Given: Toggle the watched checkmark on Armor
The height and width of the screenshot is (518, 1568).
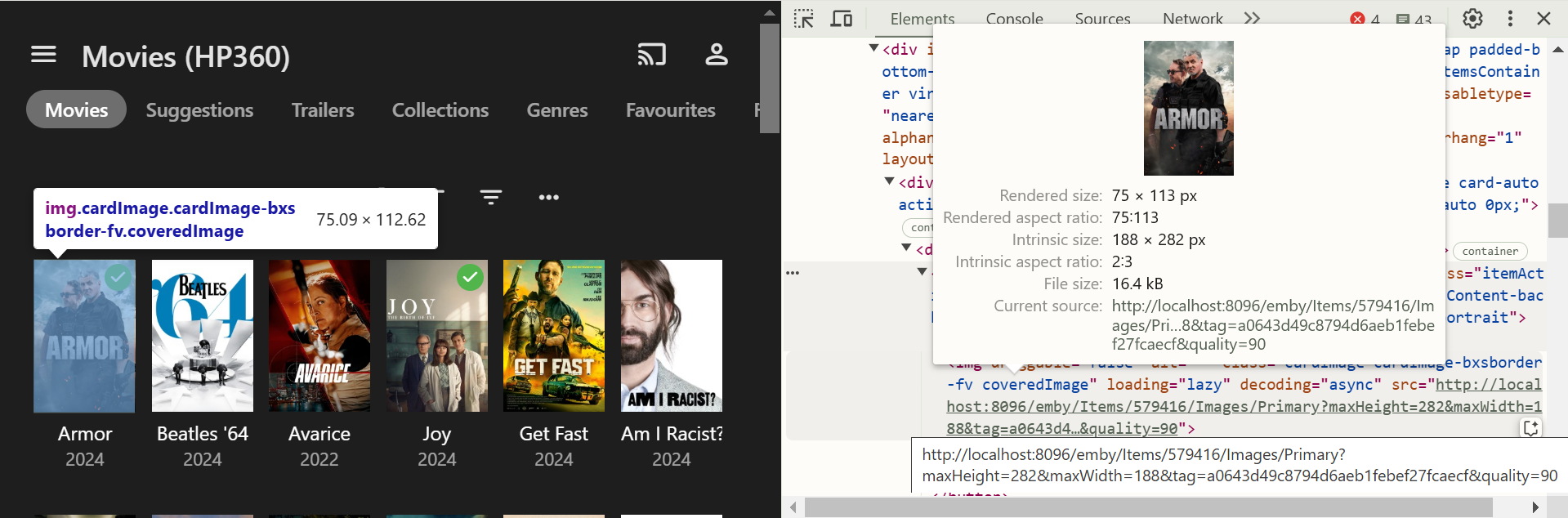Looking at the screenshot, I should 118,278.
